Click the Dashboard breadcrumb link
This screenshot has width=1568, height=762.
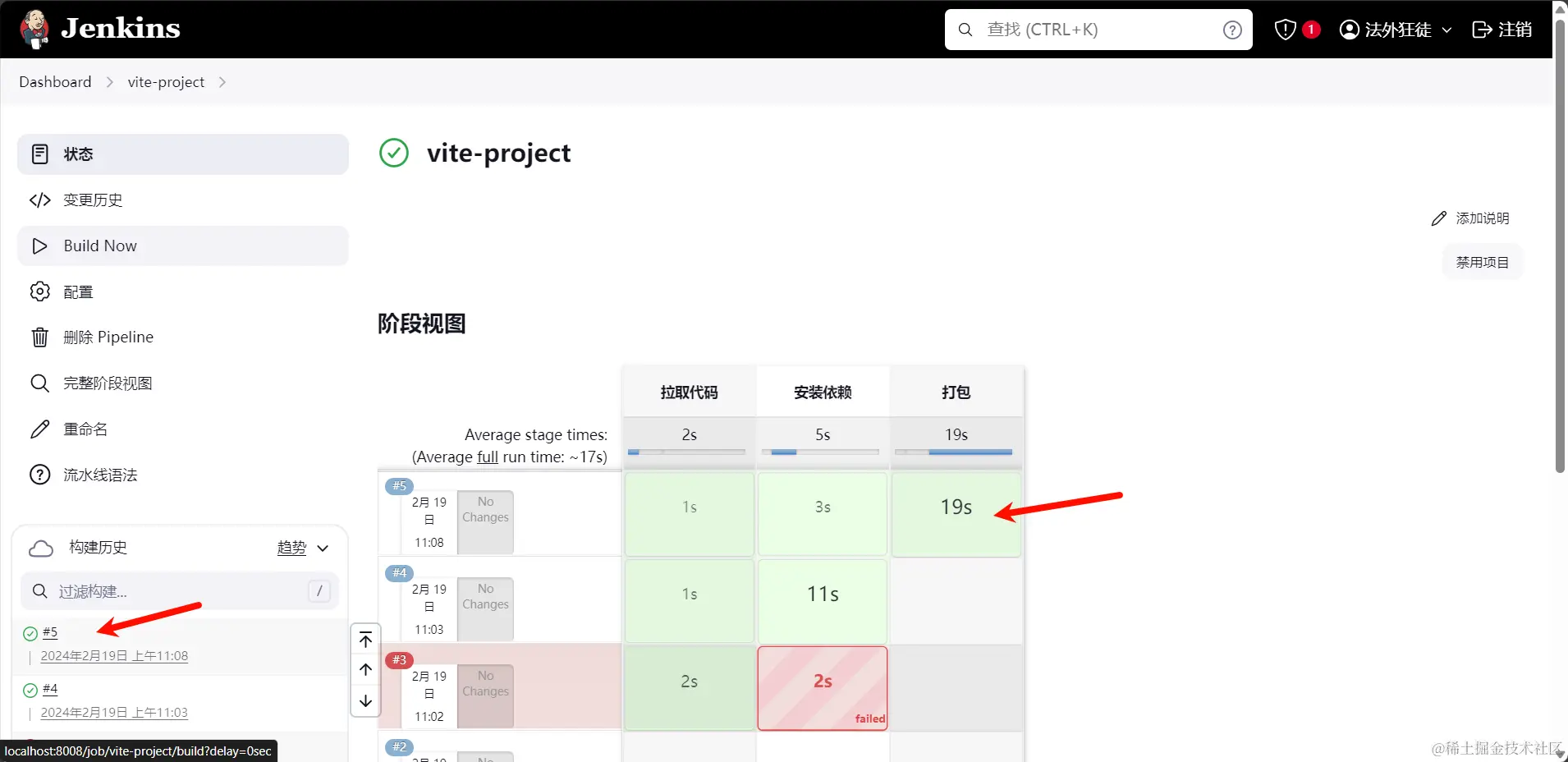55,82
